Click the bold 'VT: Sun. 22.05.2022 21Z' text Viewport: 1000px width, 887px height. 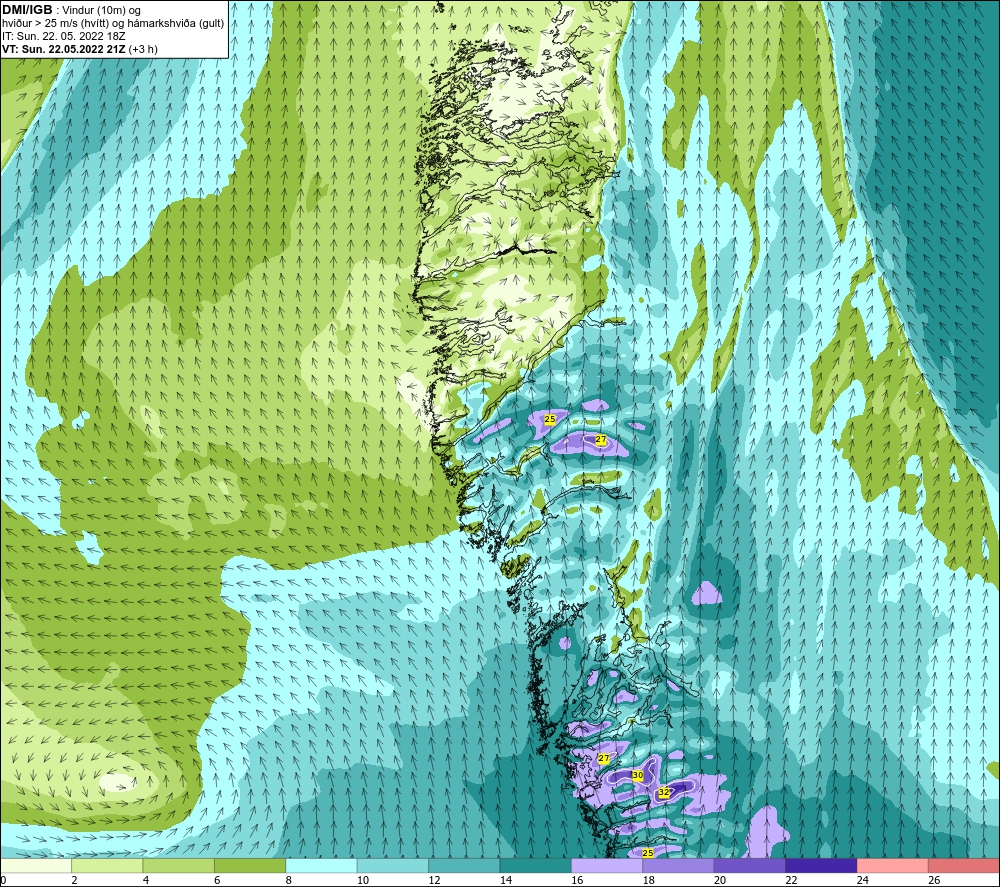[x=64, y=49]
